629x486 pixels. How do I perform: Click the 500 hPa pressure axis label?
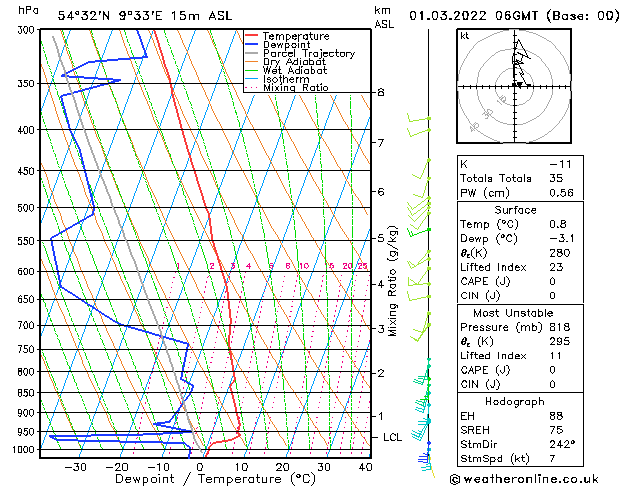26,208
